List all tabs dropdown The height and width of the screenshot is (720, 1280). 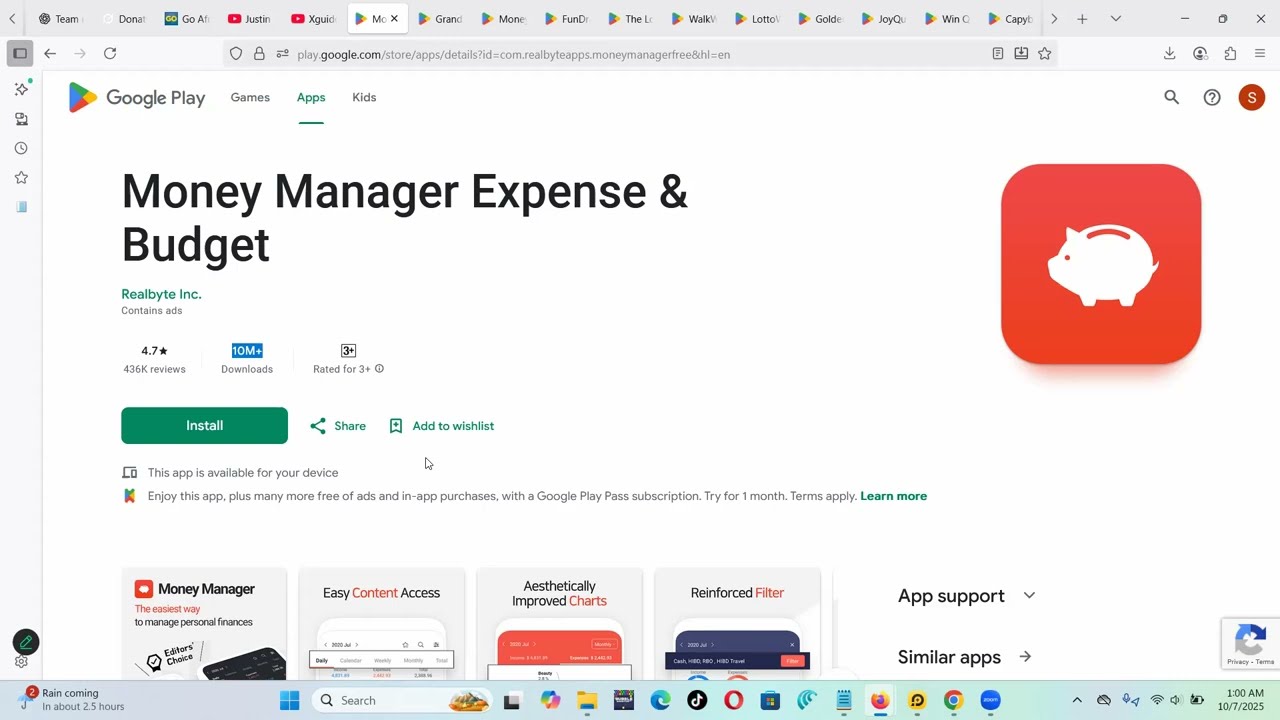pos(1116,19)
